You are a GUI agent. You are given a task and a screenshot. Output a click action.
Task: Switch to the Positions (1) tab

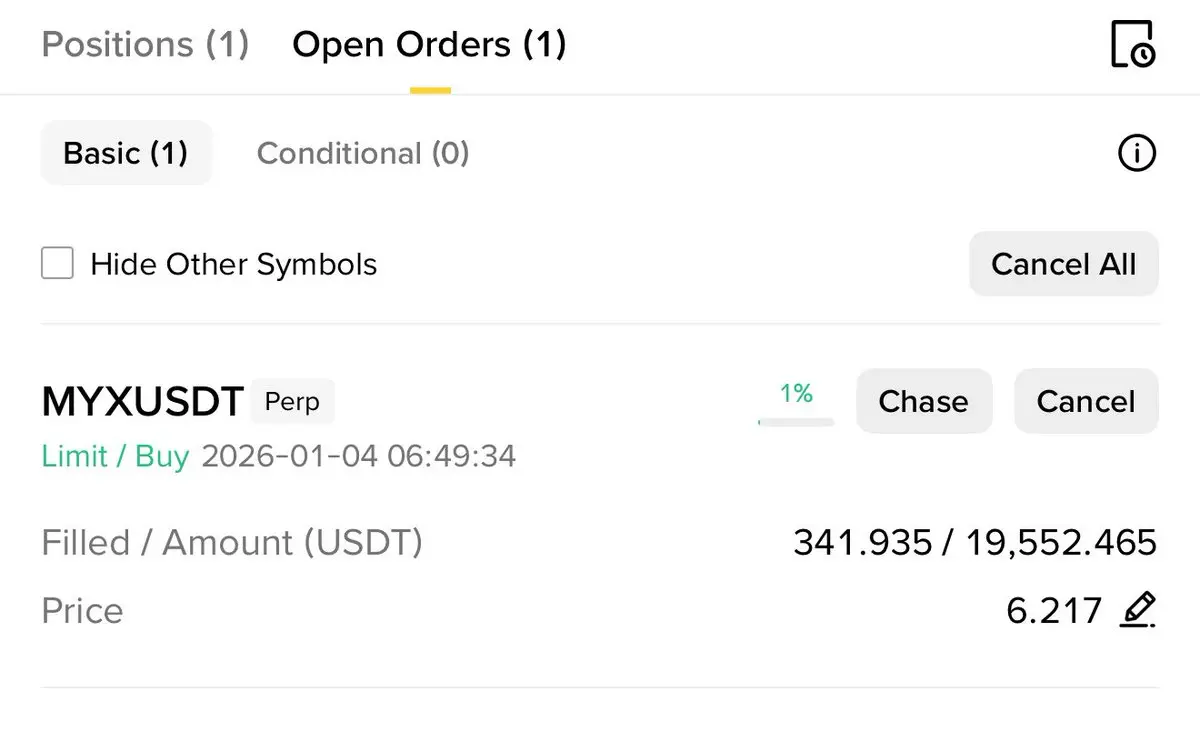click(145, 45)
